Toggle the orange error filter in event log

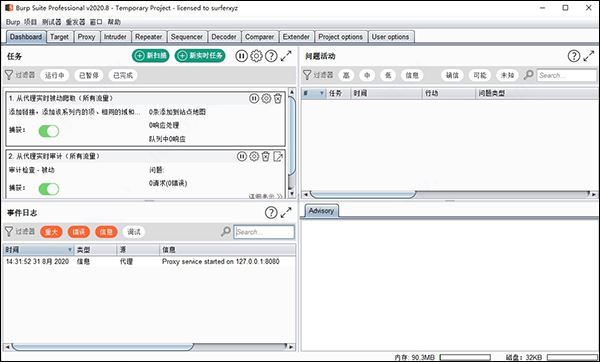coord(79,232)
